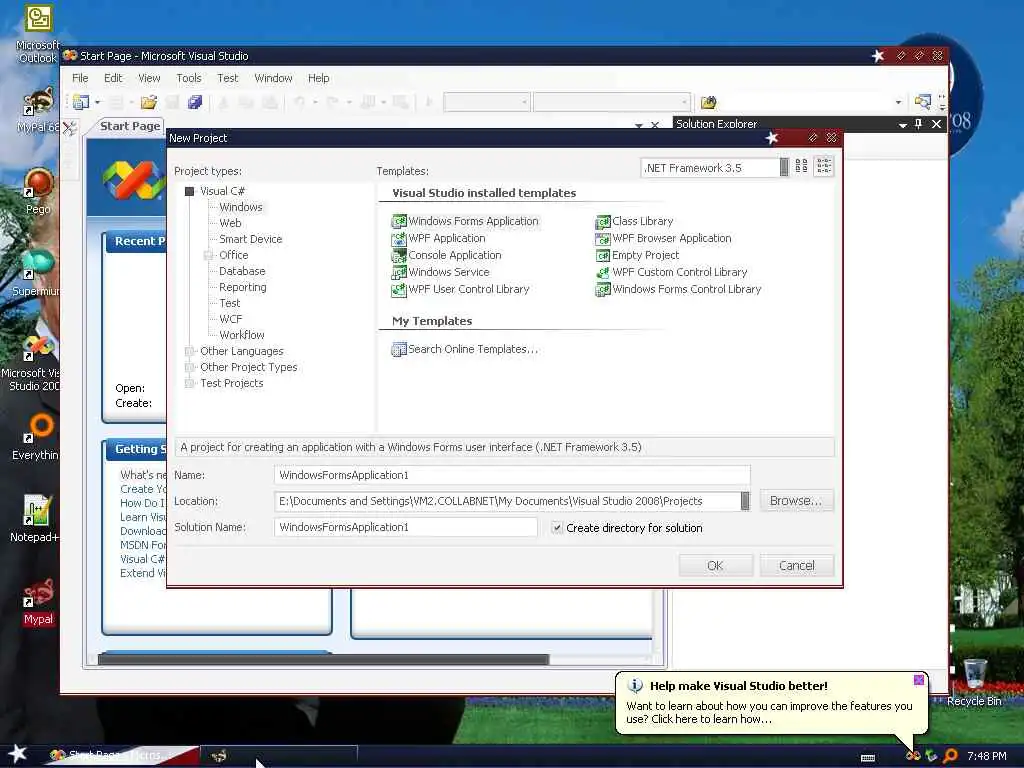Screen dimensions: 1024x768
Task: Open the Solution Explorer toolbar icon at far right
Action: tap(922, 102)
